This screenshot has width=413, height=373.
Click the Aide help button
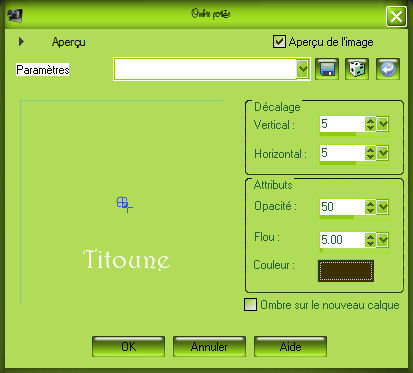290,347
